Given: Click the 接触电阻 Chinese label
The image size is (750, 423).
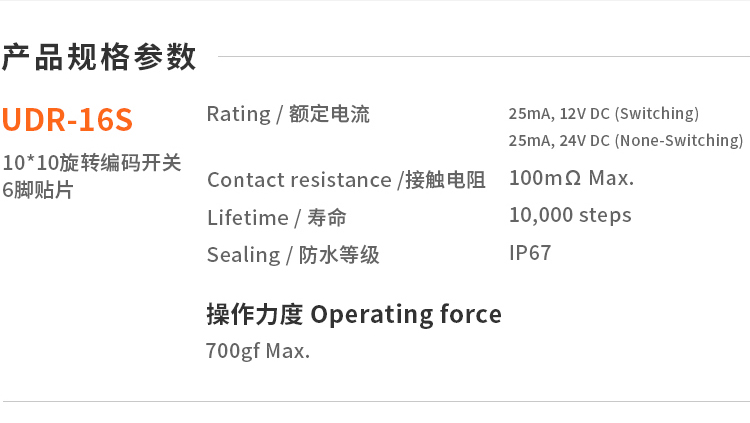Looking at the screenshot, I should pyautogui.click(x=445, y=181).
